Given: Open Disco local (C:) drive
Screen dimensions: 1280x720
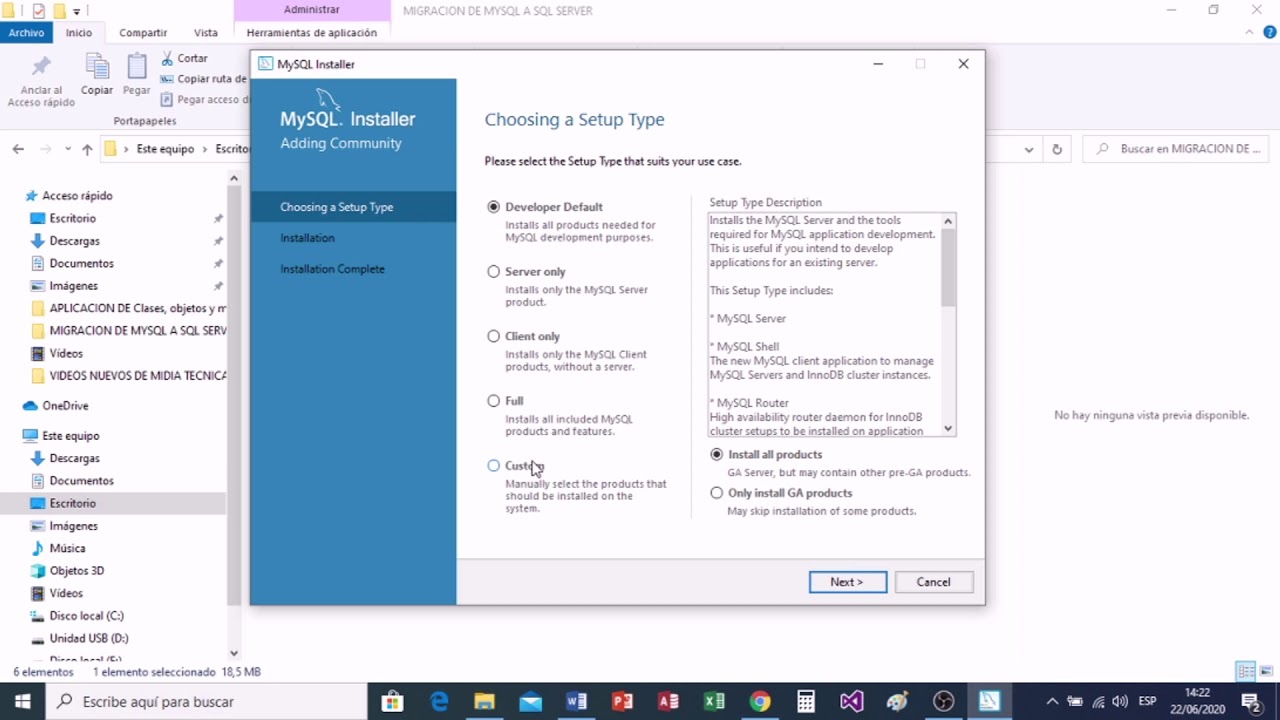Looking at the screenshot, I should 86,616.
